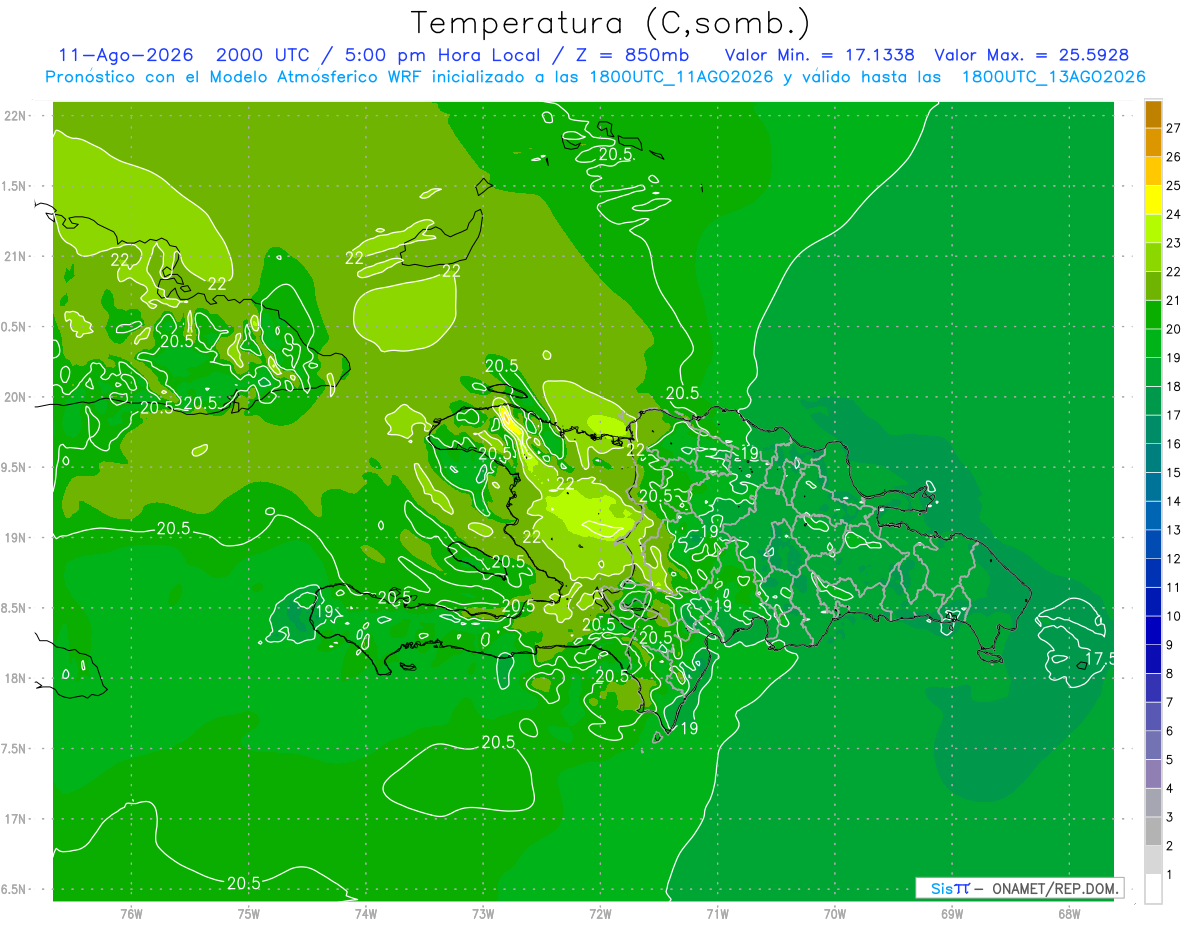This screenshot has width=1200, height=927.
Task: Click the lime green color bar segment between 23 and 24
Action: pos(1153,228)
